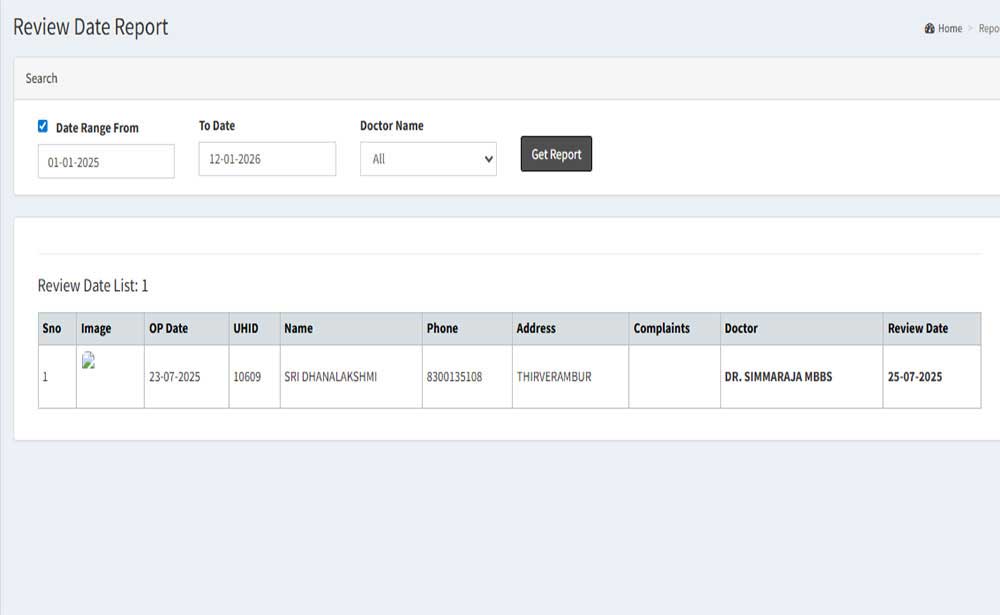
Task: Click the Doctor column header
Action: coord(741,328)
